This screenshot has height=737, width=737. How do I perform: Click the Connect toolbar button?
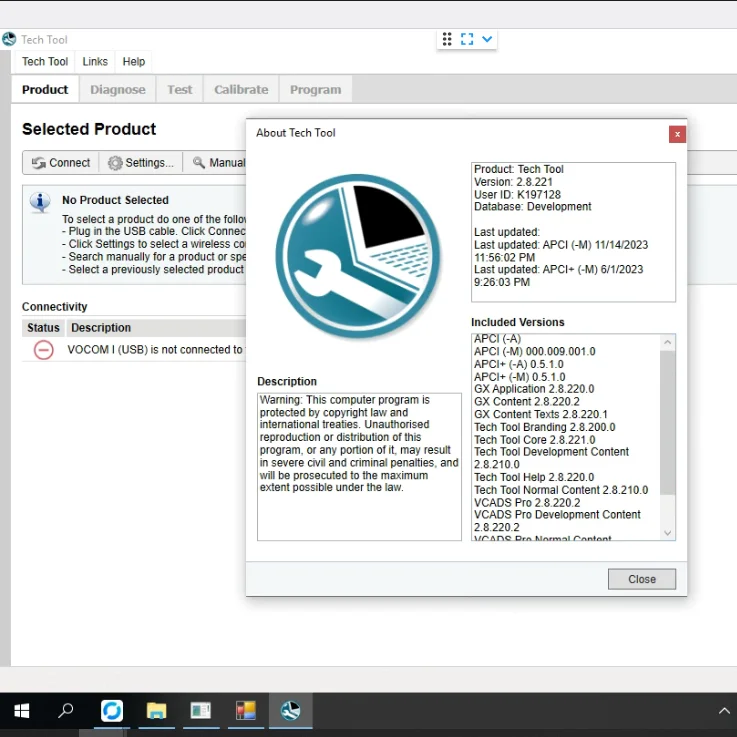[x=61, y=163]
